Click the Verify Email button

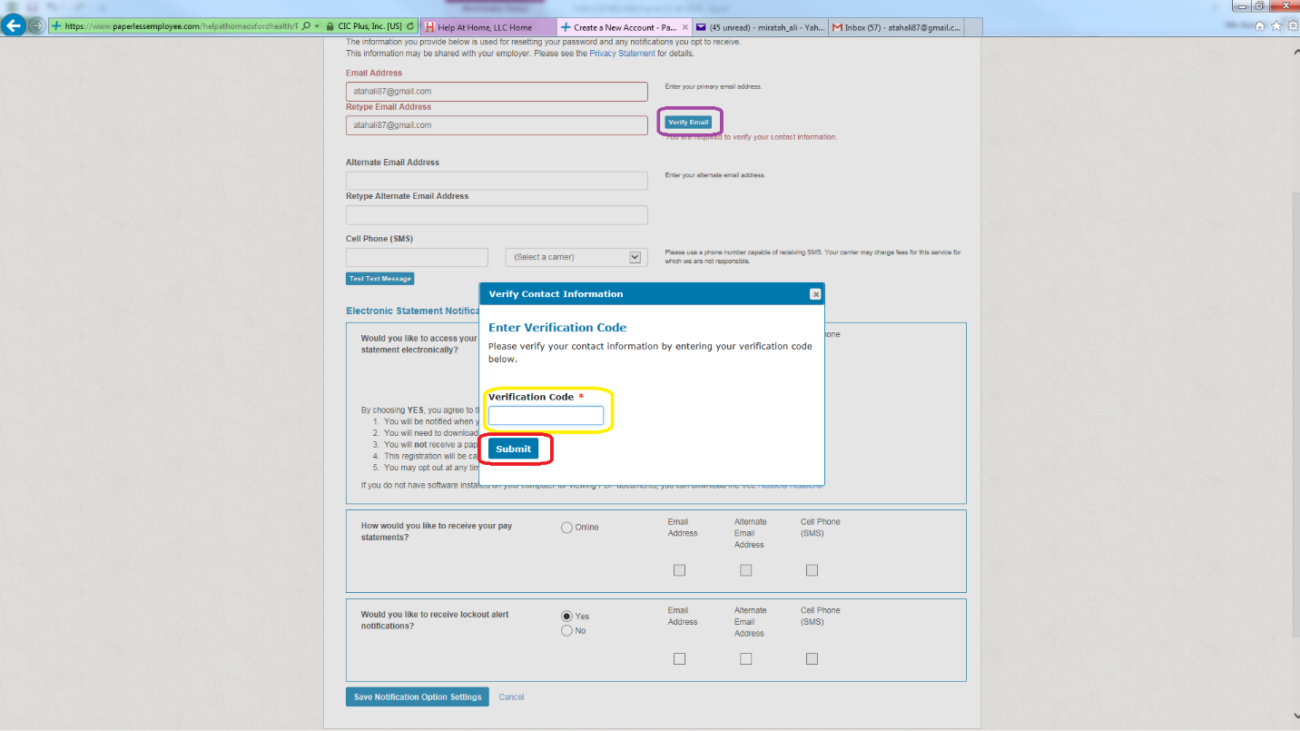point(688,122)
